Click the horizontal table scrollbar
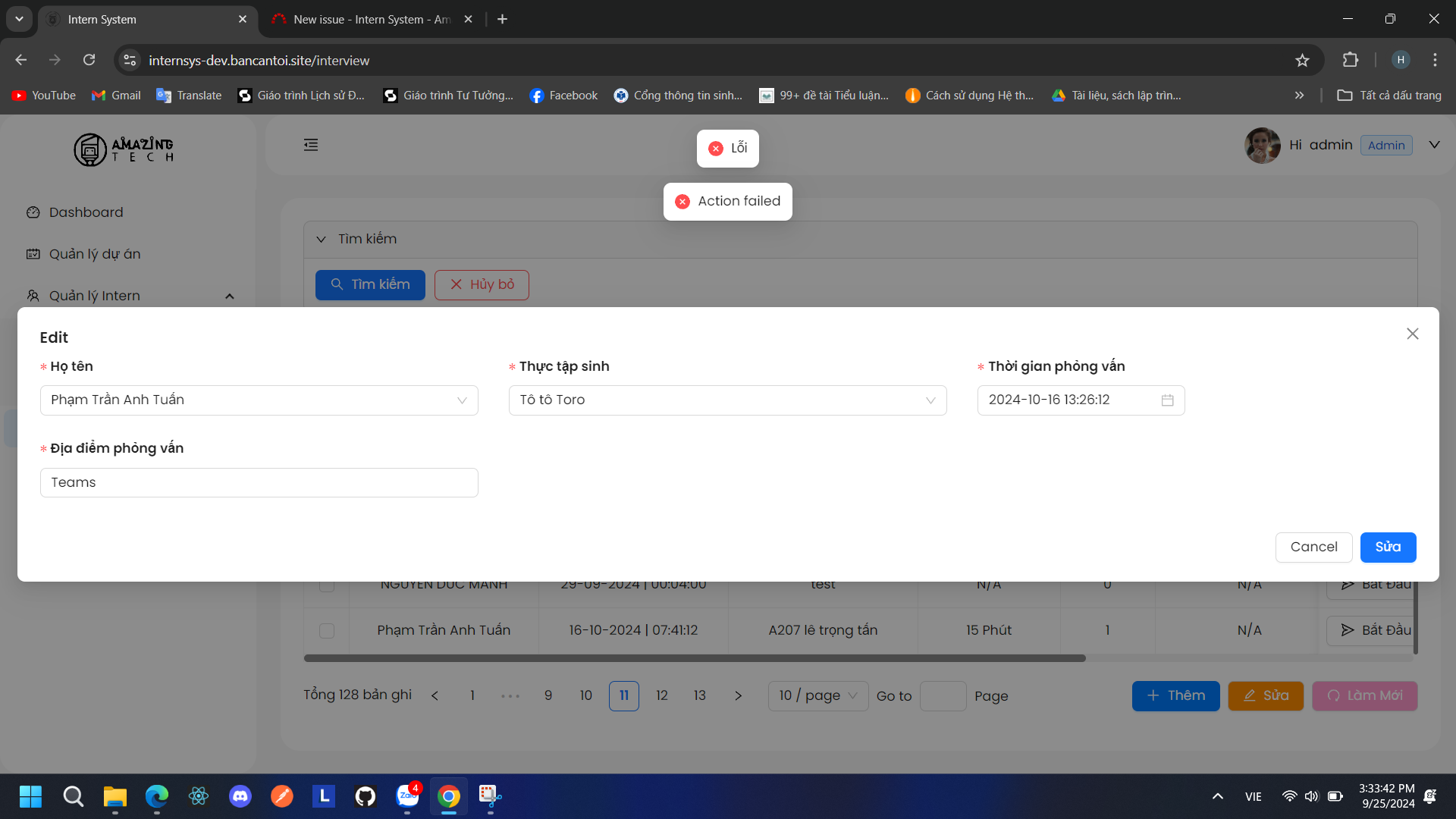The height and width of the screenshot is (819, 1456). (x=694, y=658)
